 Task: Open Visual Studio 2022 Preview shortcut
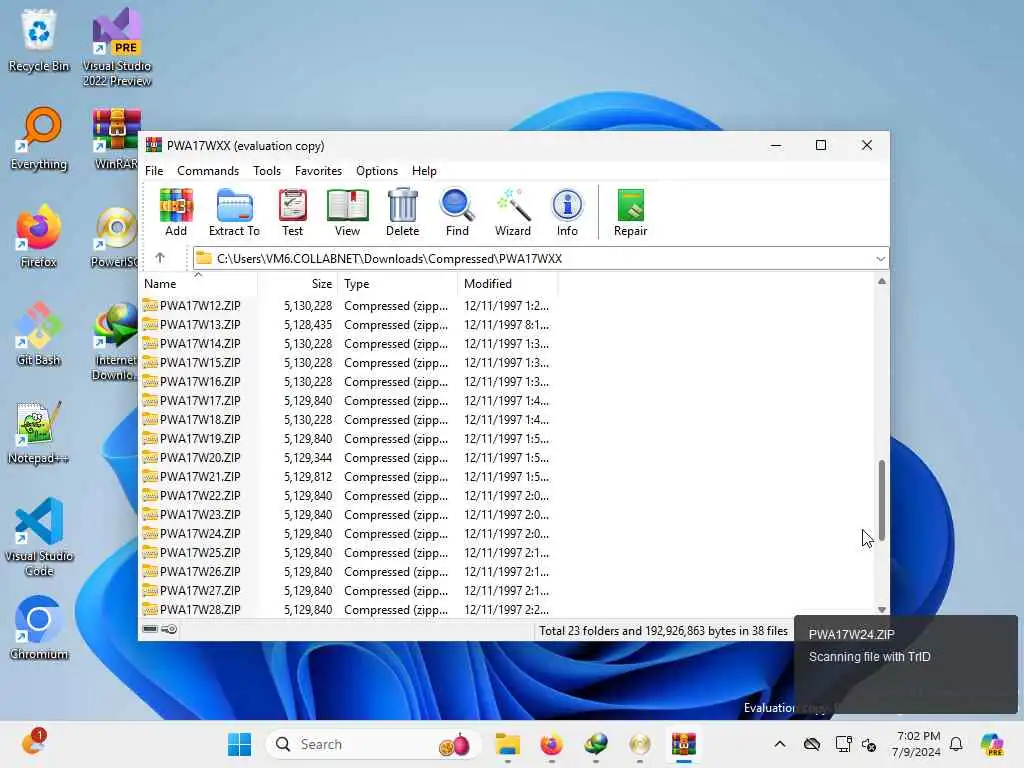(x=117, y=47)
